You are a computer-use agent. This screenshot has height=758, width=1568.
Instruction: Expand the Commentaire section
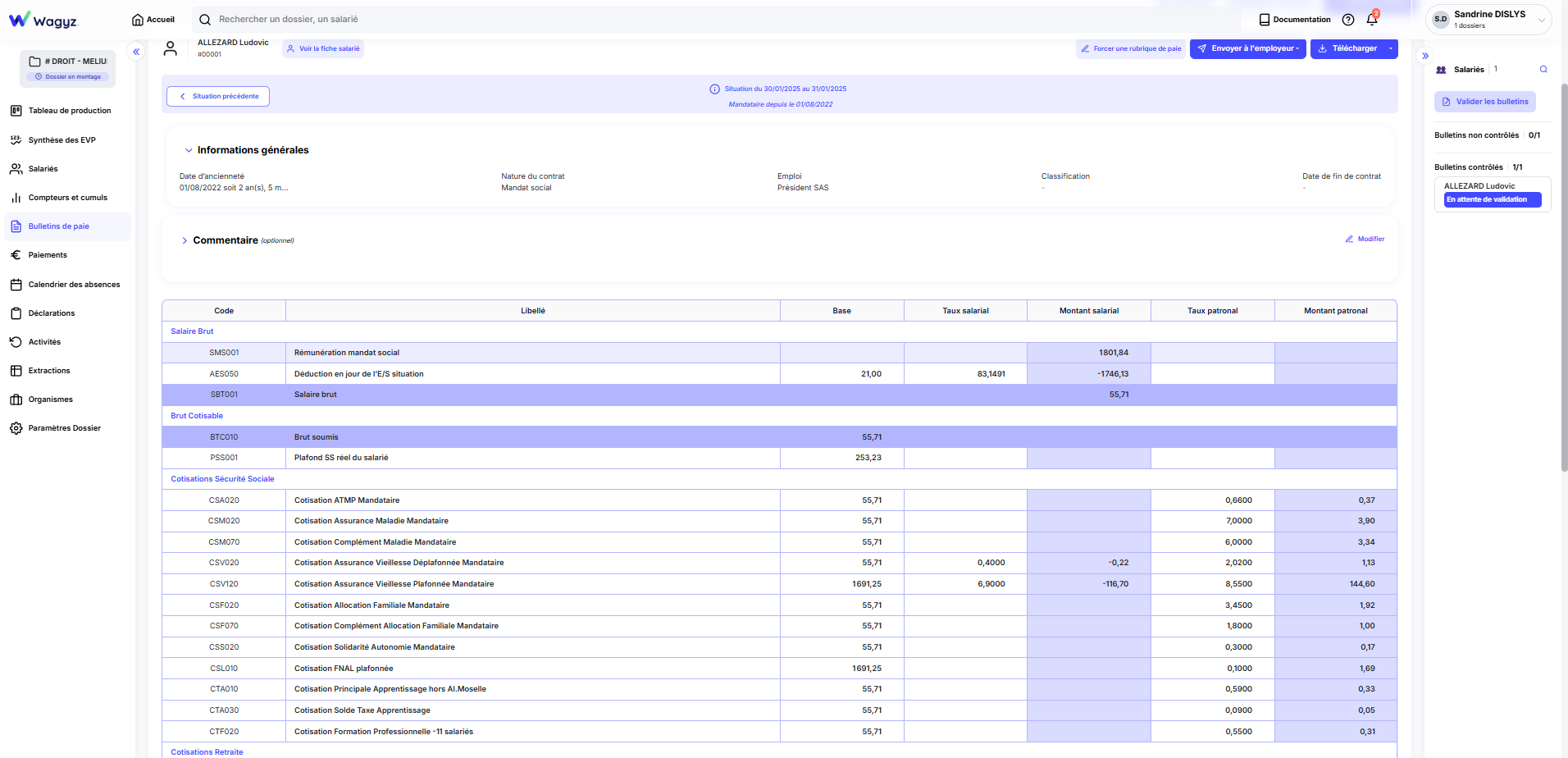[x=185, y=241]
